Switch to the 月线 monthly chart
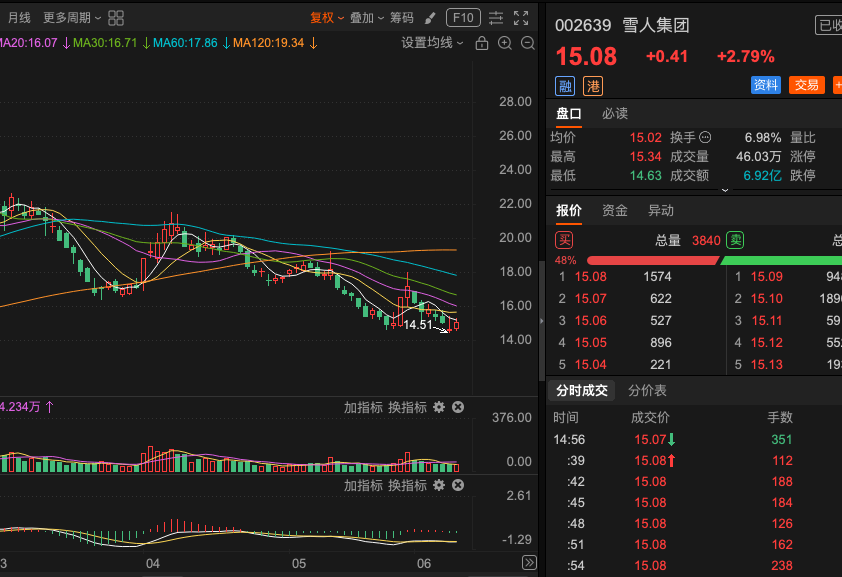This screenshot has width=842, height=577. coord(19,18)
